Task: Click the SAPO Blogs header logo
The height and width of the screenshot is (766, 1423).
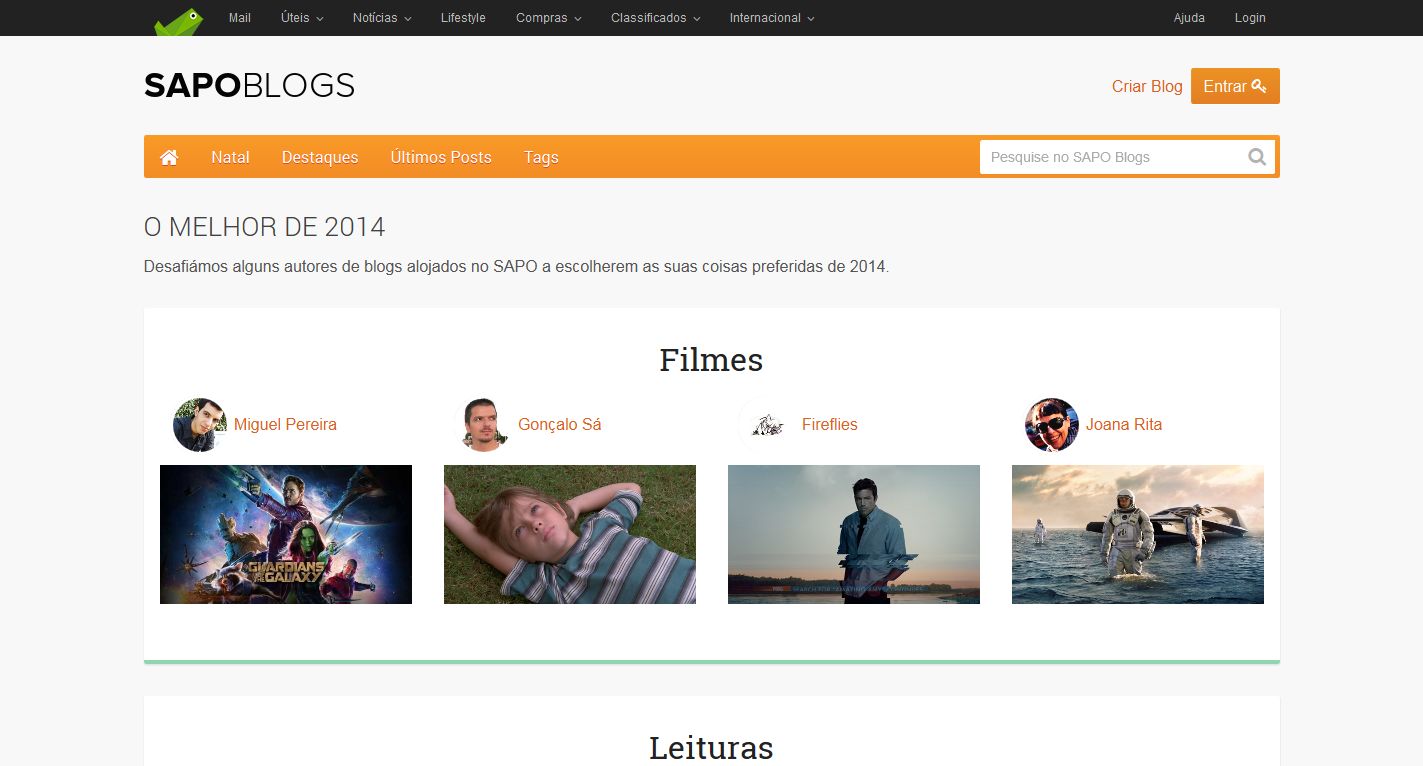Action: coord(249,86)
